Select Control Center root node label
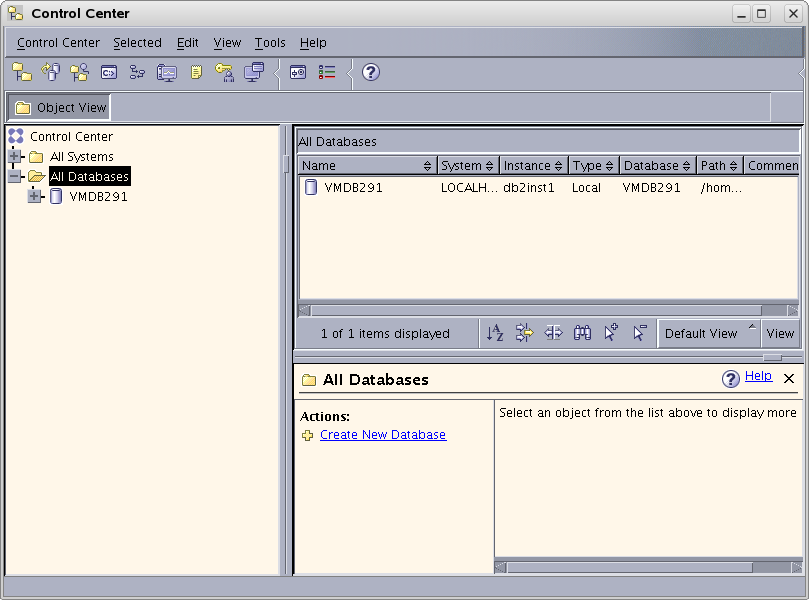The height and width of the screenshot is (600, 809). click(x=71, y=136)
